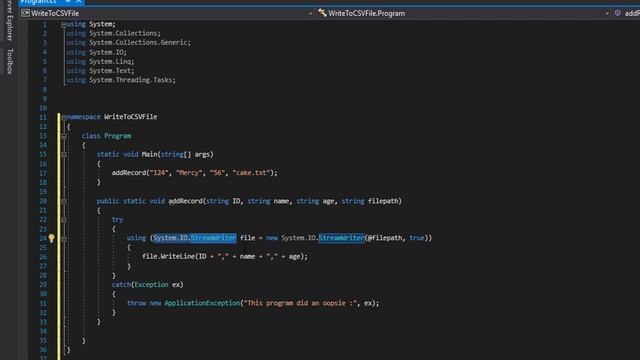The height and width of the screenshot is (360, 640).
Task: Click the method icon before the addR member box
Action: 618,13
